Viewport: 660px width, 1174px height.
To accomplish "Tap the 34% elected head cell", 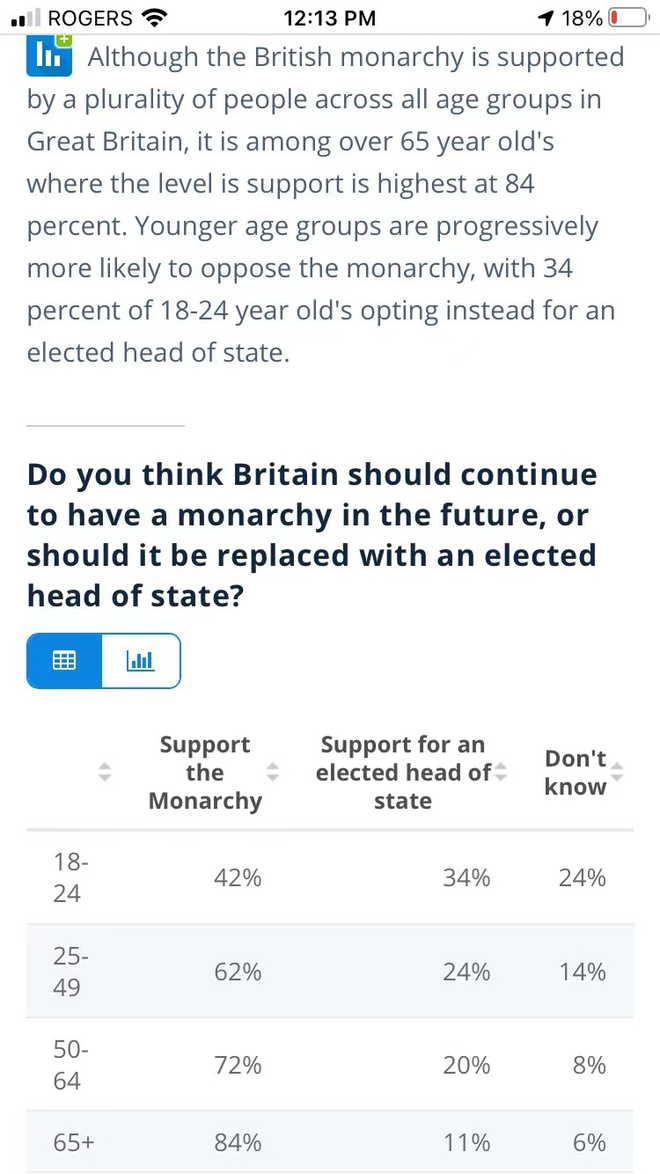I will point(466,878).
